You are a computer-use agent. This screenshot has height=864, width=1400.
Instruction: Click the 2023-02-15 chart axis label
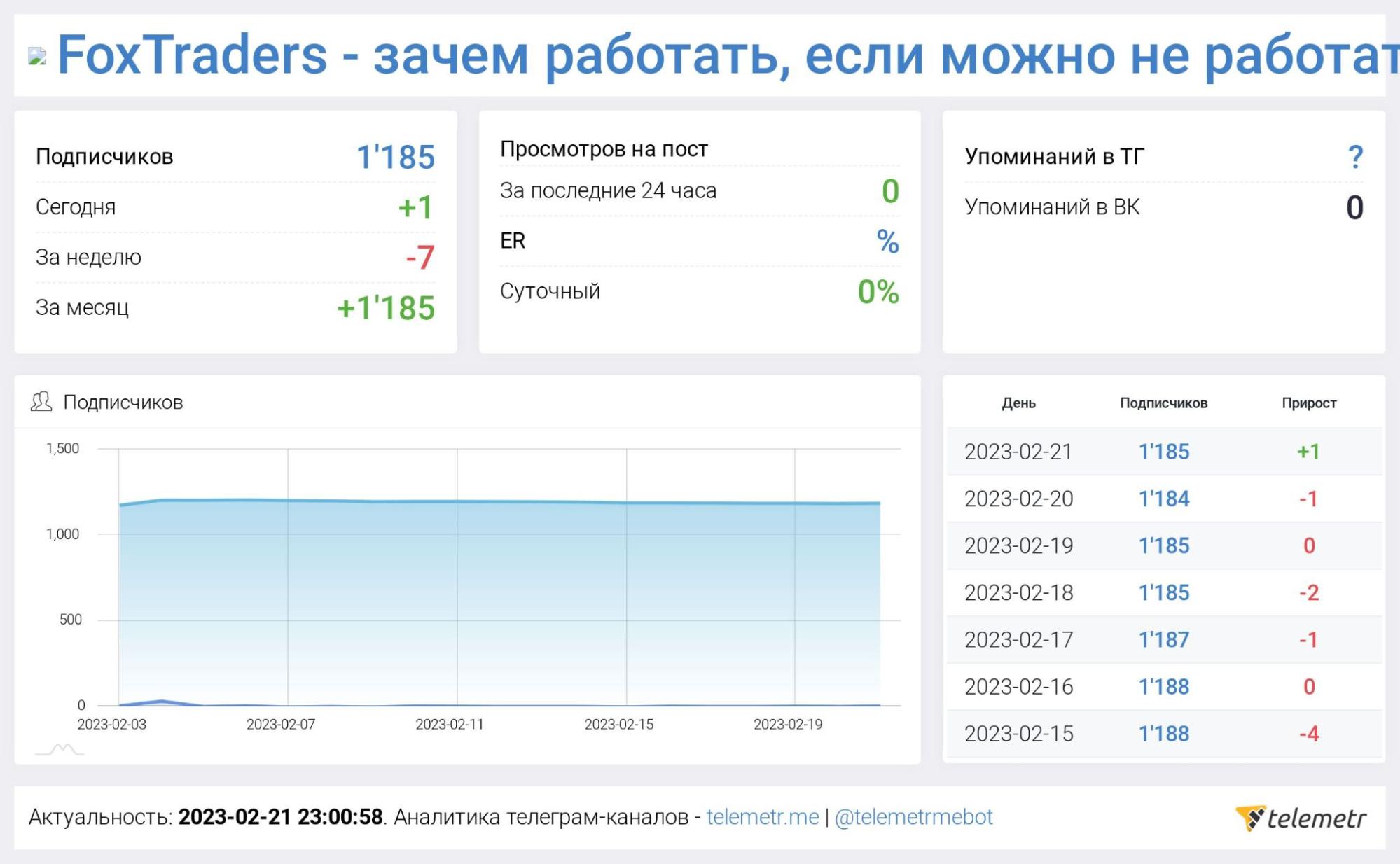pyautogui.click(x=619, y=725)
